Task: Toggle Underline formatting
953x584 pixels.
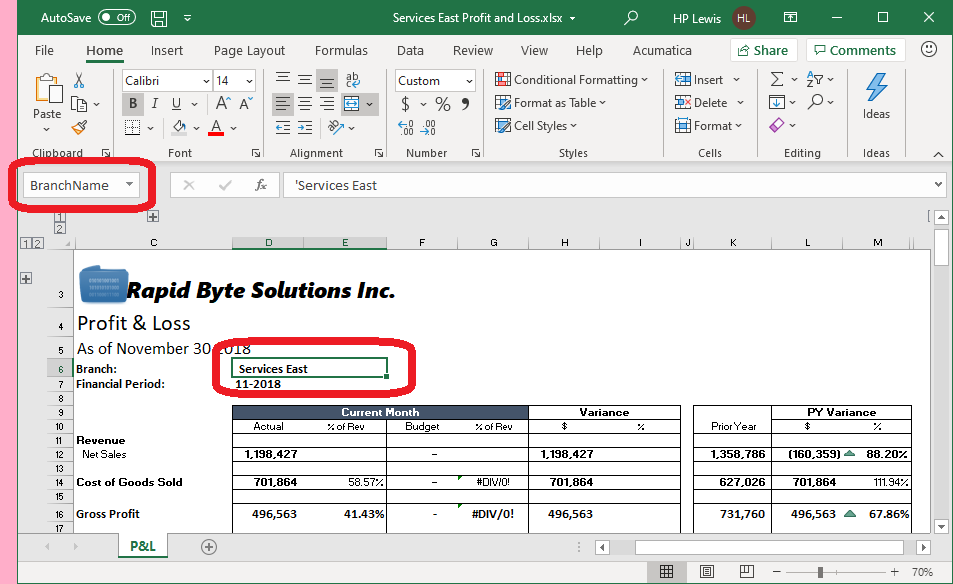Action: click(x=176, y=103)
